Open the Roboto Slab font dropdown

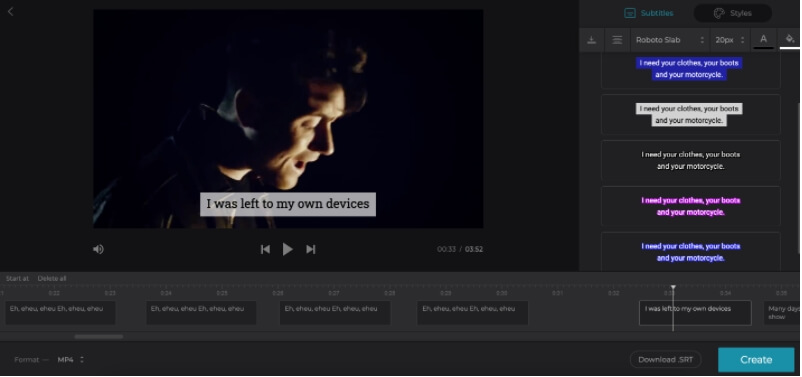670,40
